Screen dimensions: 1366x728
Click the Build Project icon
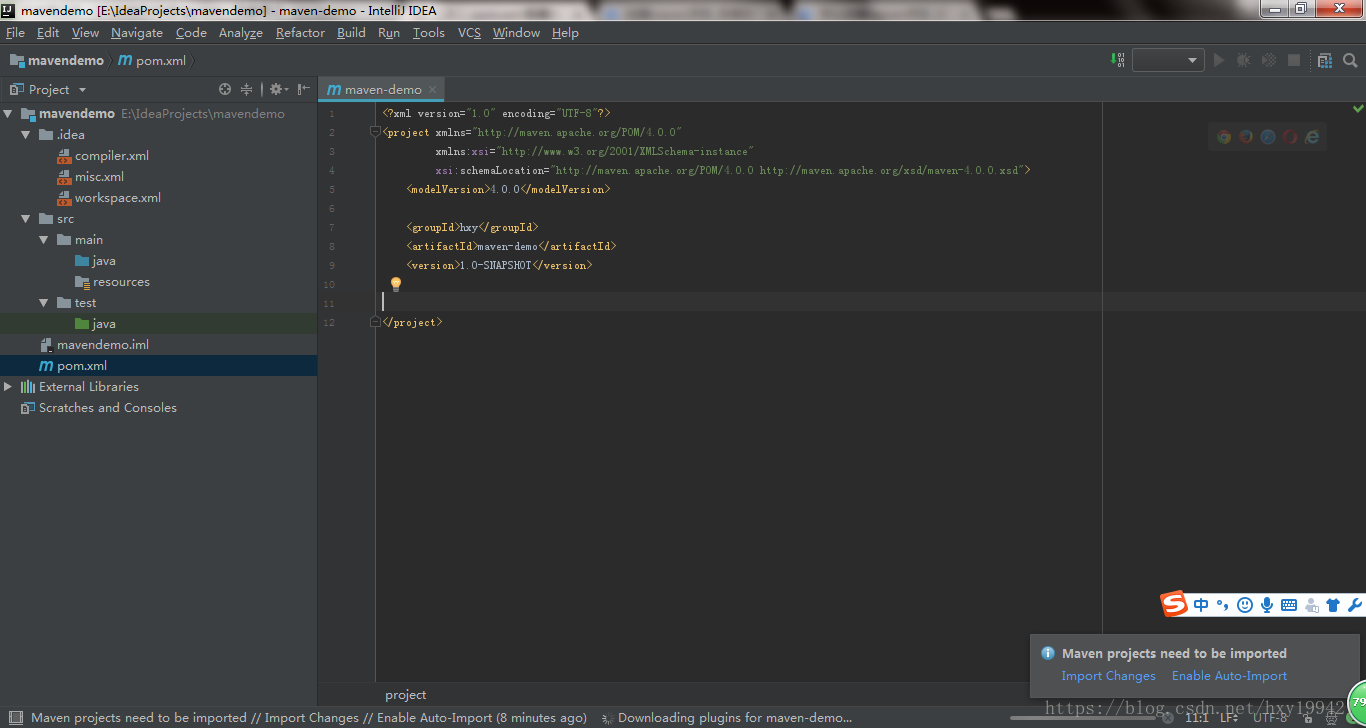pyautogui.click(x=1118, y=60)
